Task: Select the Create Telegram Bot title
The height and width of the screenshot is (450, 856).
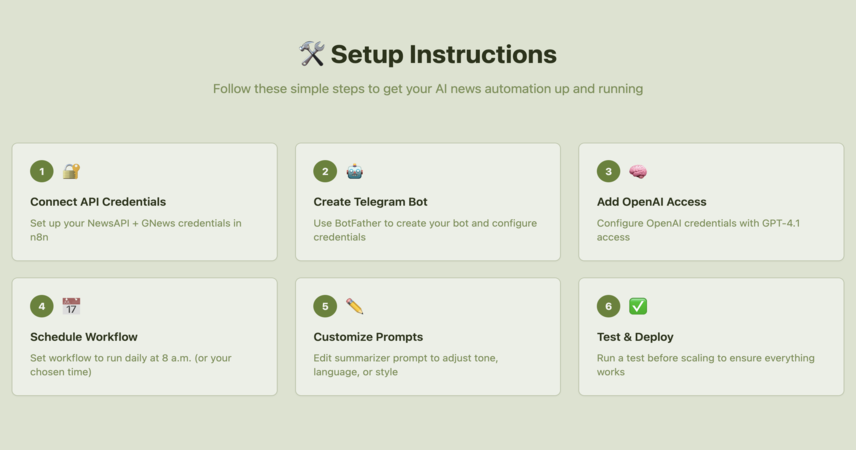Action: pyautogui.click(x=370, y=202)
